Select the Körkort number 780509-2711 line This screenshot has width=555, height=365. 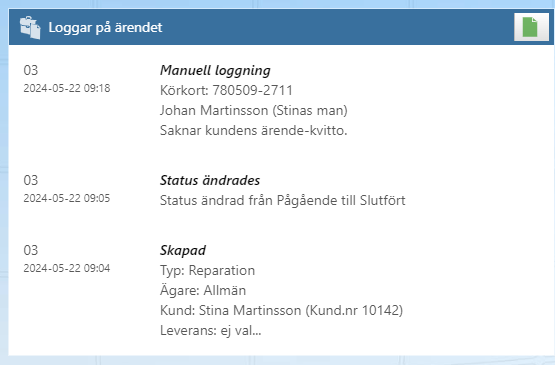click(226, 90)
